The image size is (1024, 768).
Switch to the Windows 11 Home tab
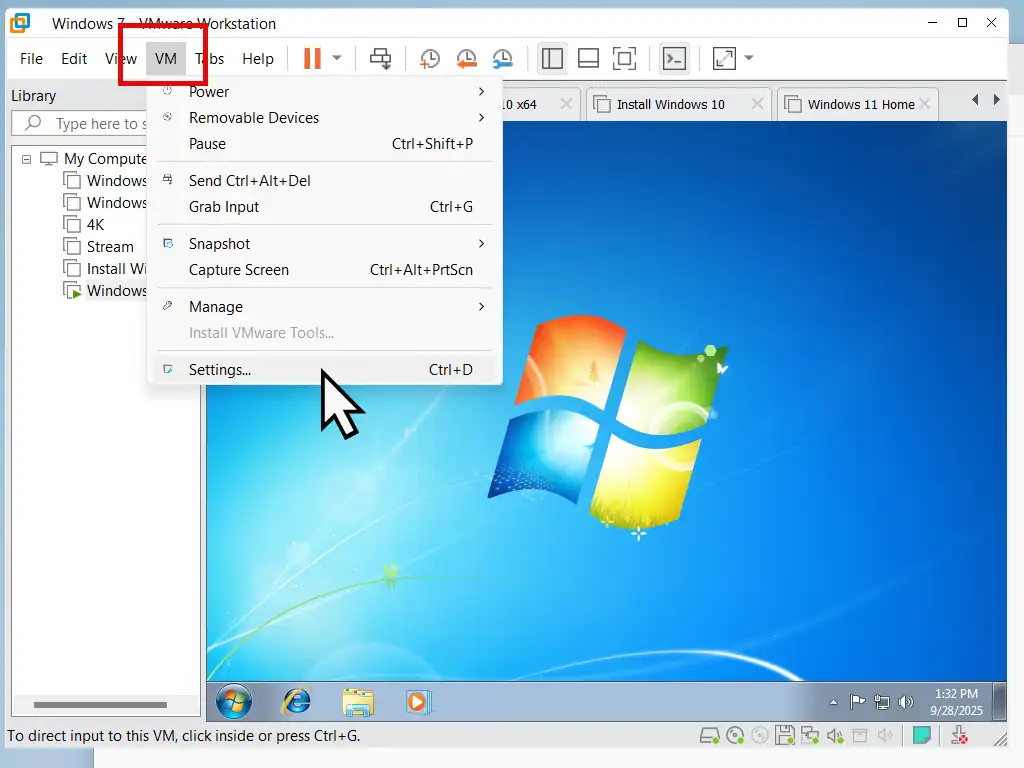[x=861, y=104]
